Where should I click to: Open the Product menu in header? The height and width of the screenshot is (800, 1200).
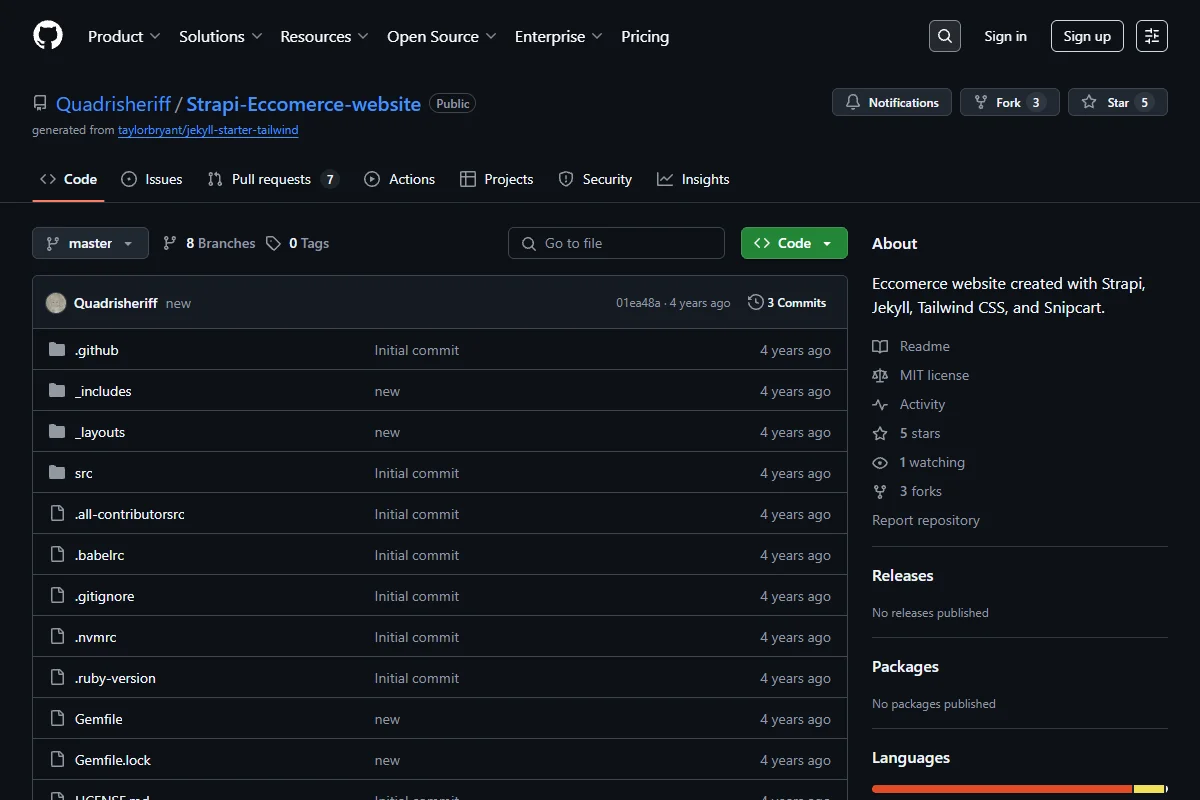coord(124,36)
